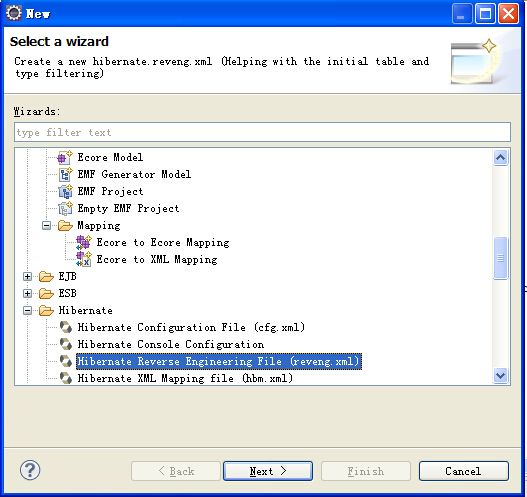Select Hibernate Reverse Engineering File (reveng.xml)
This screenshot has width=527, height=497.
(x=219, y=361)
